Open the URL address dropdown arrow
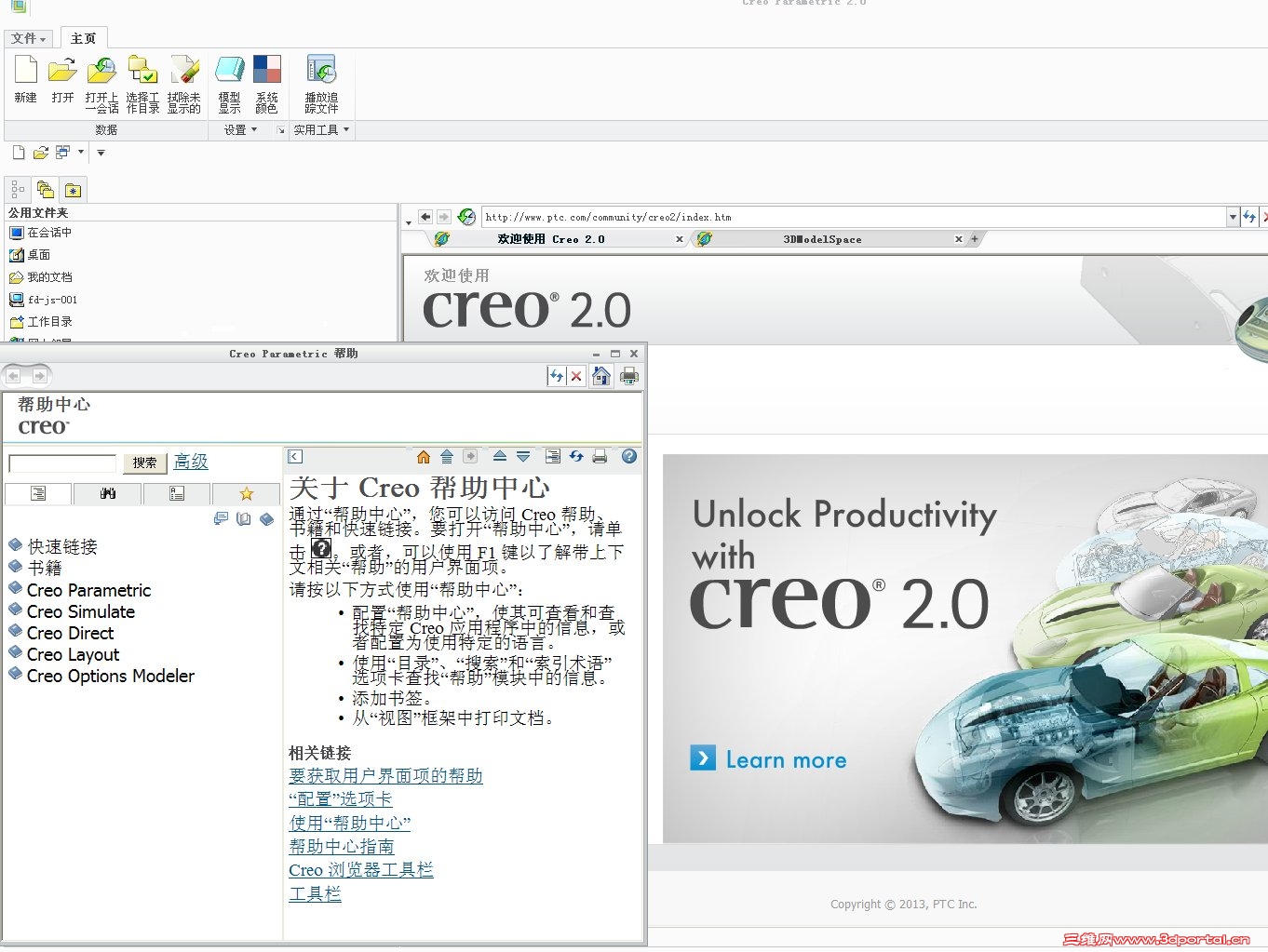 click(1233, 217)
